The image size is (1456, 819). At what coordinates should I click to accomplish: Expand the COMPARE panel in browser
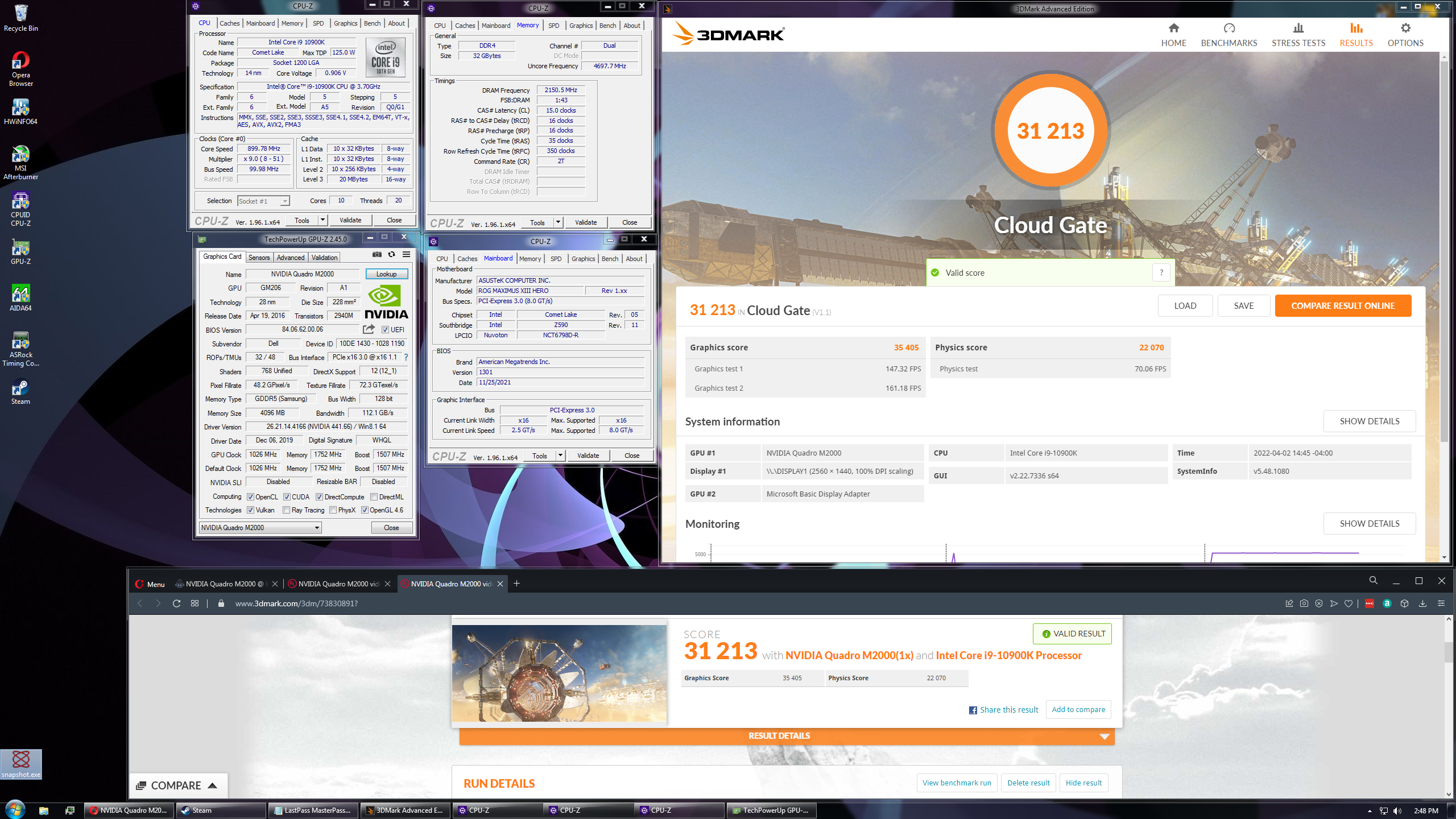tap(177, 785)
